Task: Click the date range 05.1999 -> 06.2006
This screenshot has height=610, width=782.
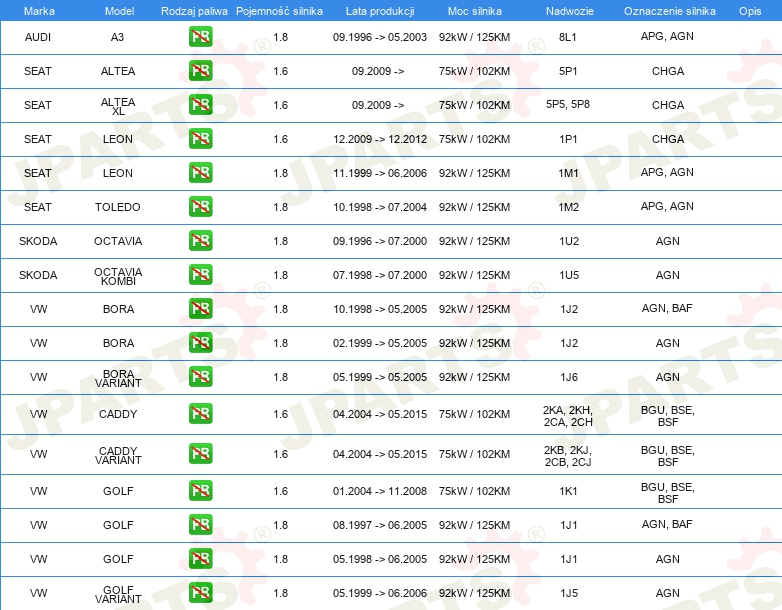Action: pos(380,593)
